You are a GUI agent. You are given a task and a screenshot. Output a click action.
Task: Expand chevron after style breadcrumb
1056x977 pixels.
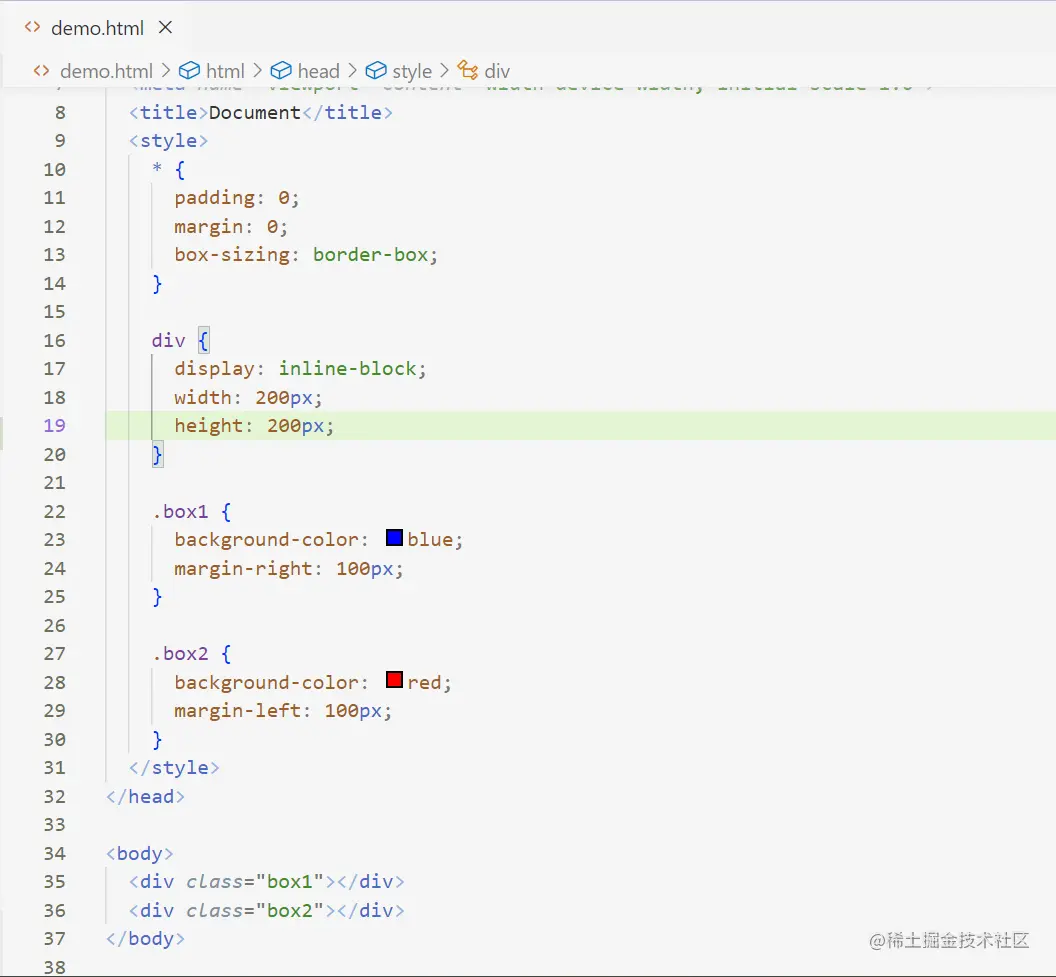(444, 71)
